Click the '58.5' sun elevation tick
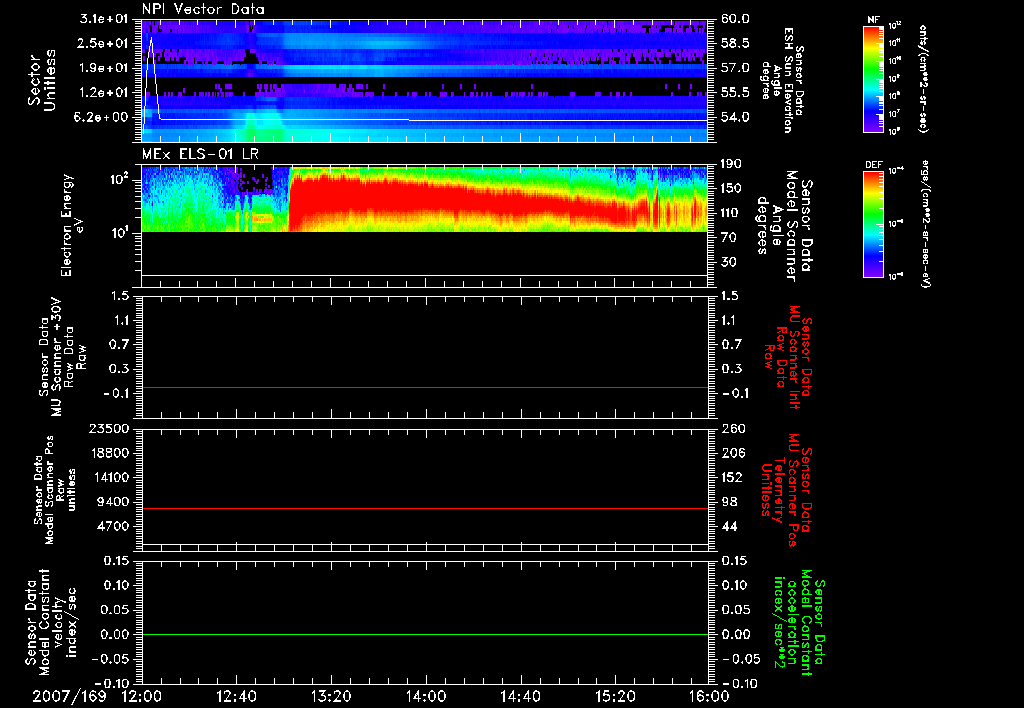This screenshot has height=708, width=1024. pyautogui.click(x=735, y=43)
